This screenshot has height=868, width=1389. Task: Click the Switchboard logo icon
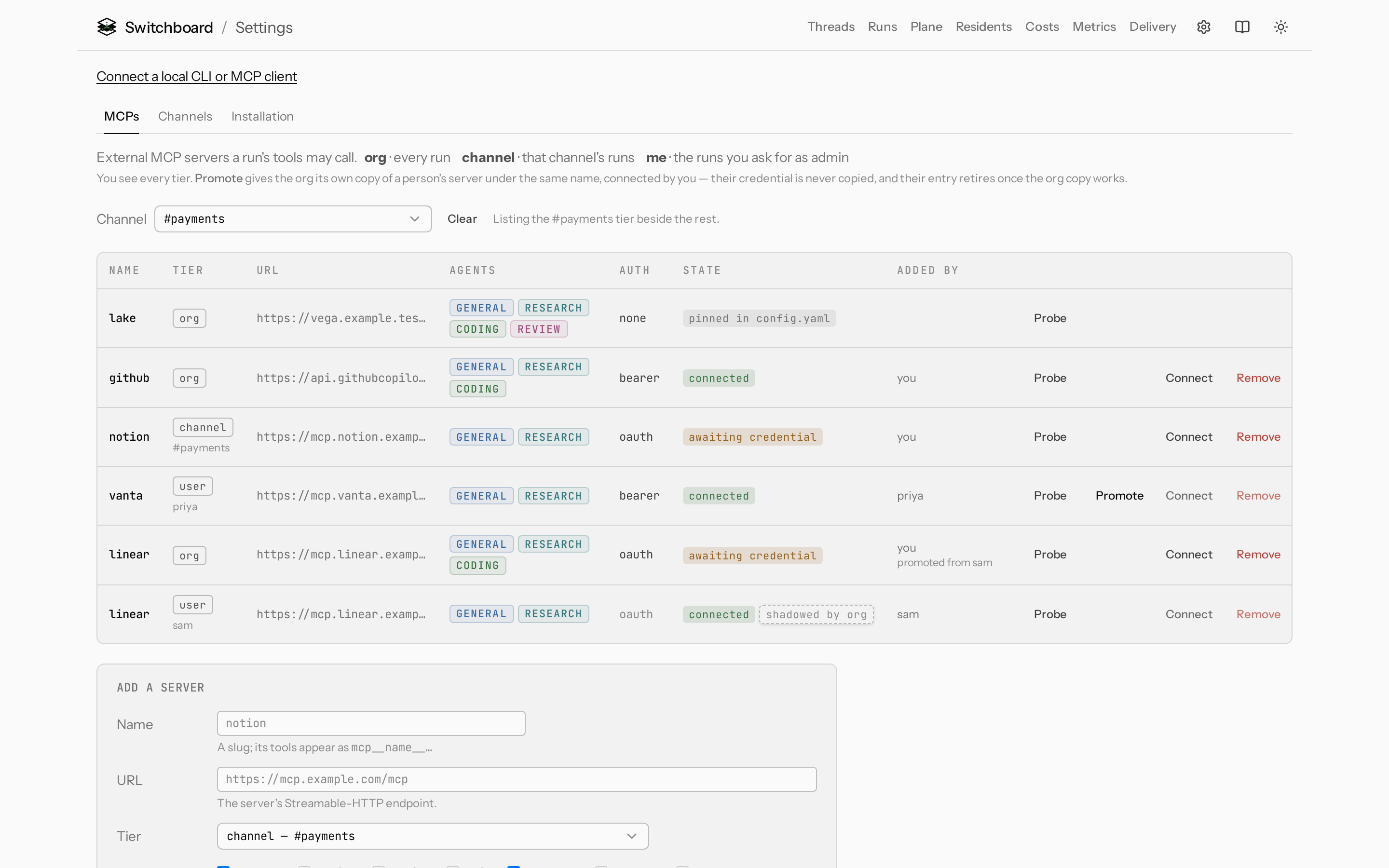107,27
